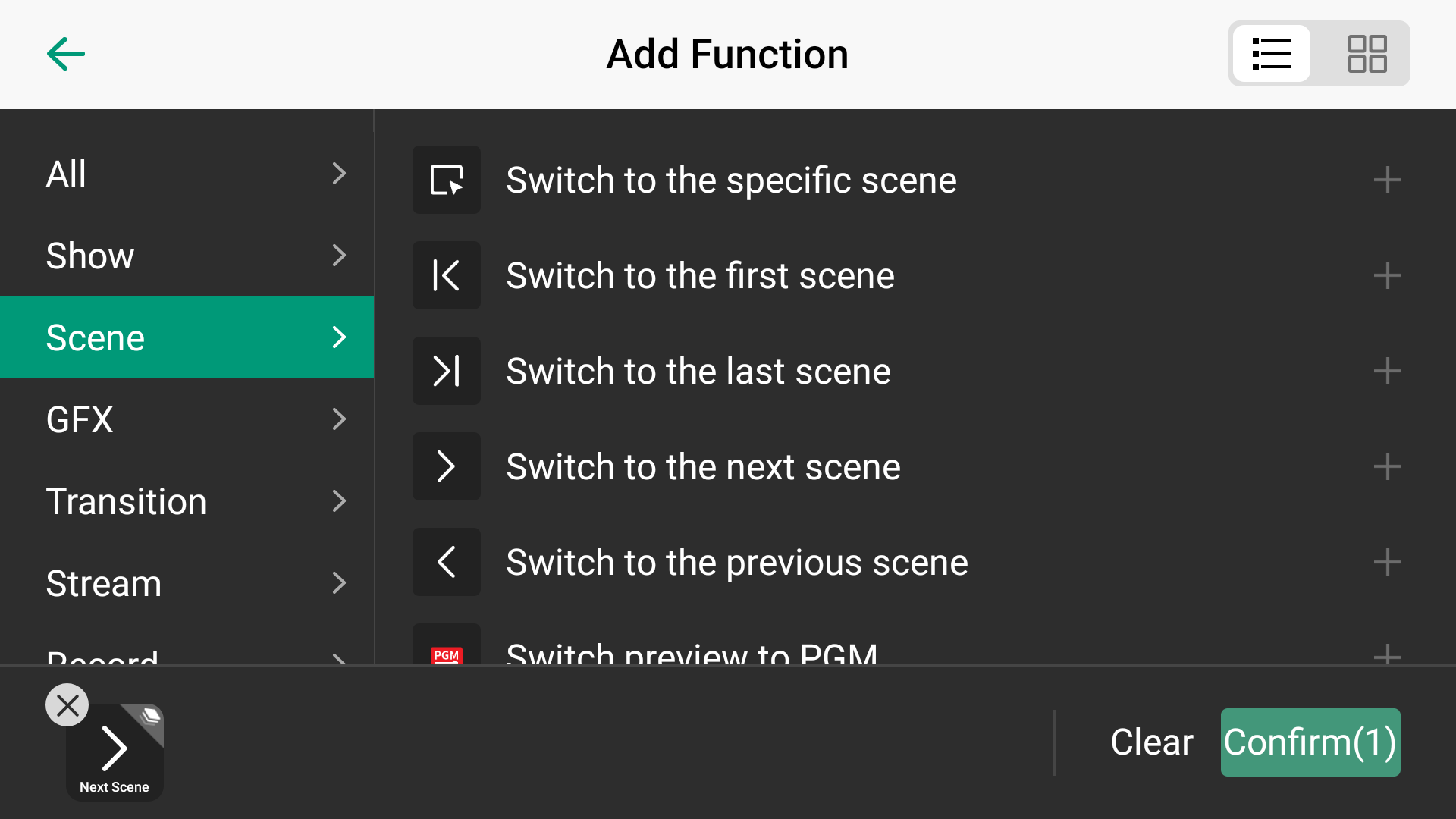Click the last scene icon

[446, 371]
